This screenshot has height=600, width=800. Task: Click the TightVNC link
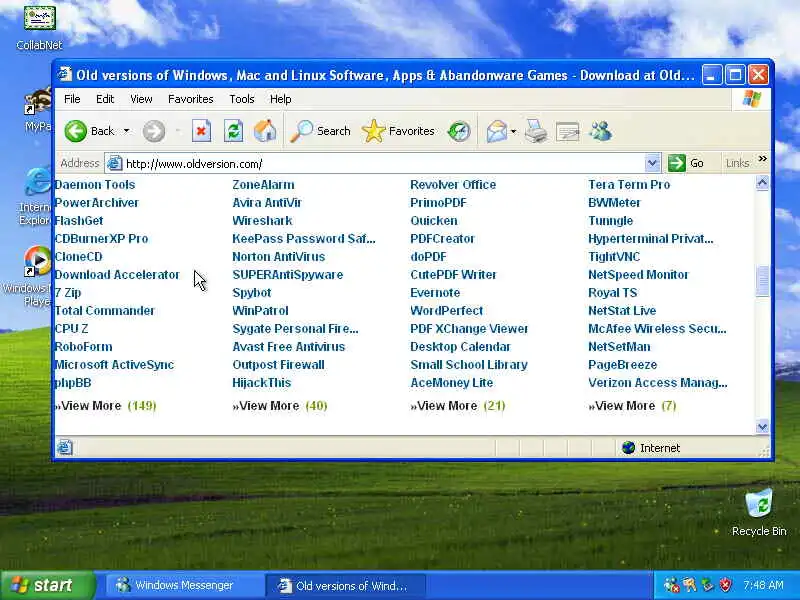(x=614, y=257)
